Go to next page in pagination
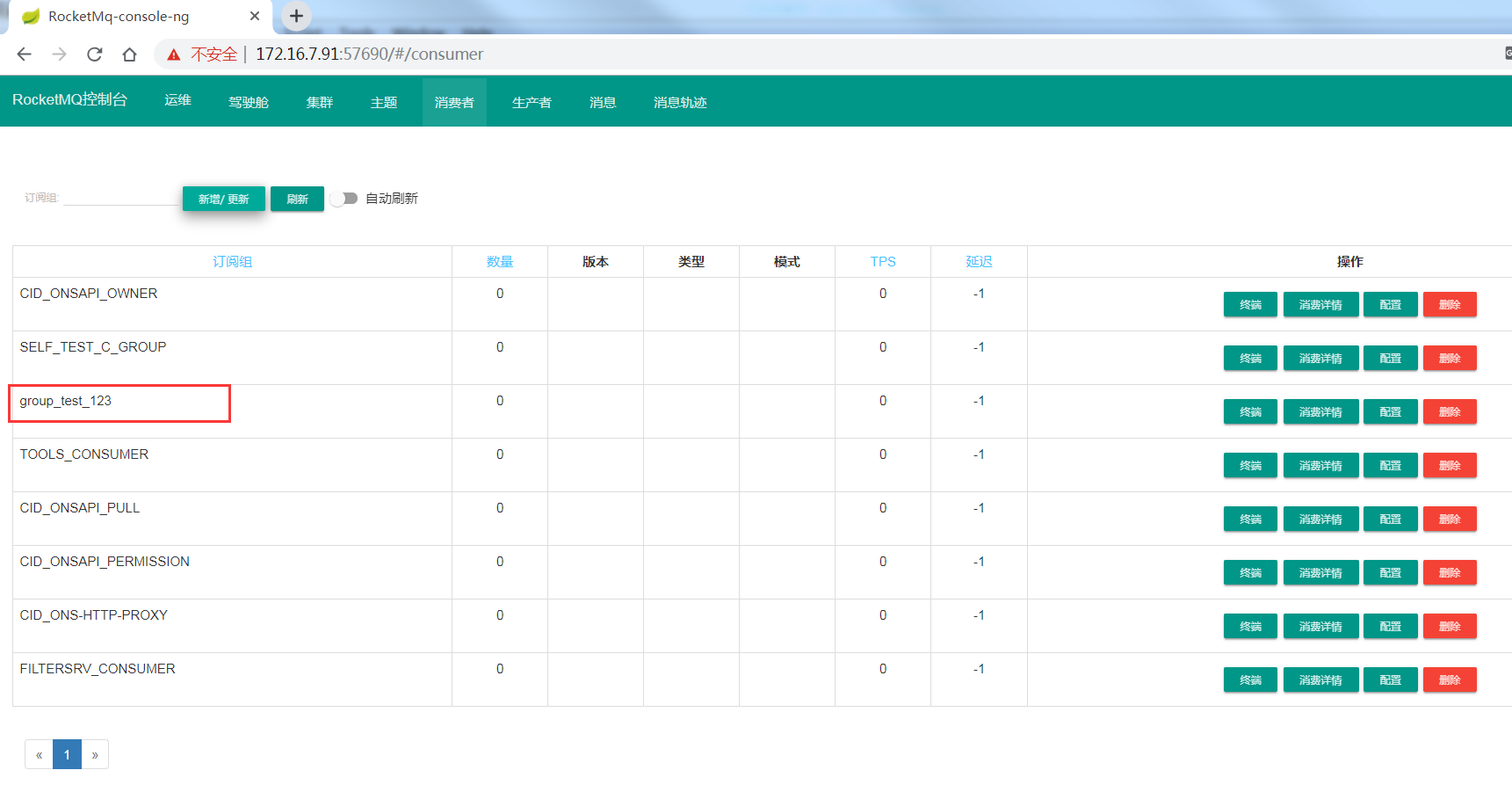The height and width of the screenshot is (792, 1512). (95, 755)
